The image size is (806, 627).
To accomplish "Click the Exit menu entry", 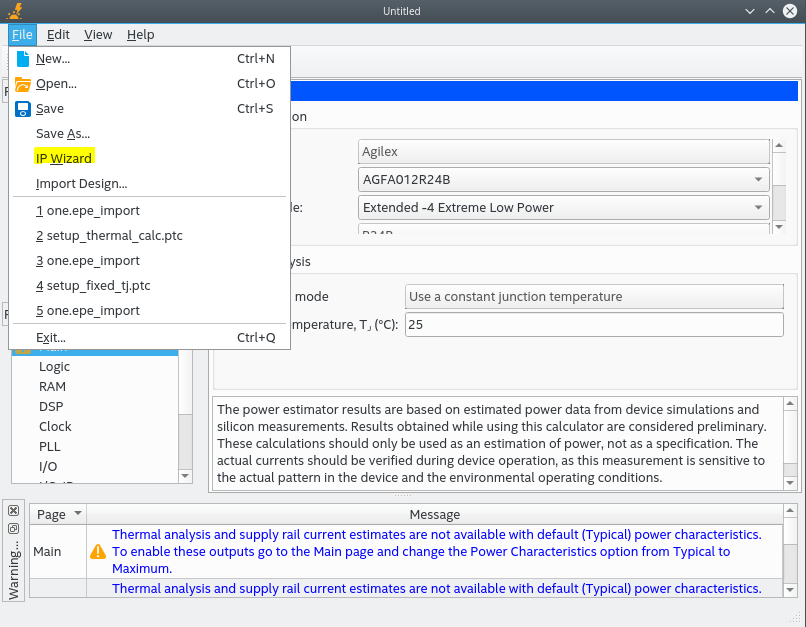I will 50,337.
